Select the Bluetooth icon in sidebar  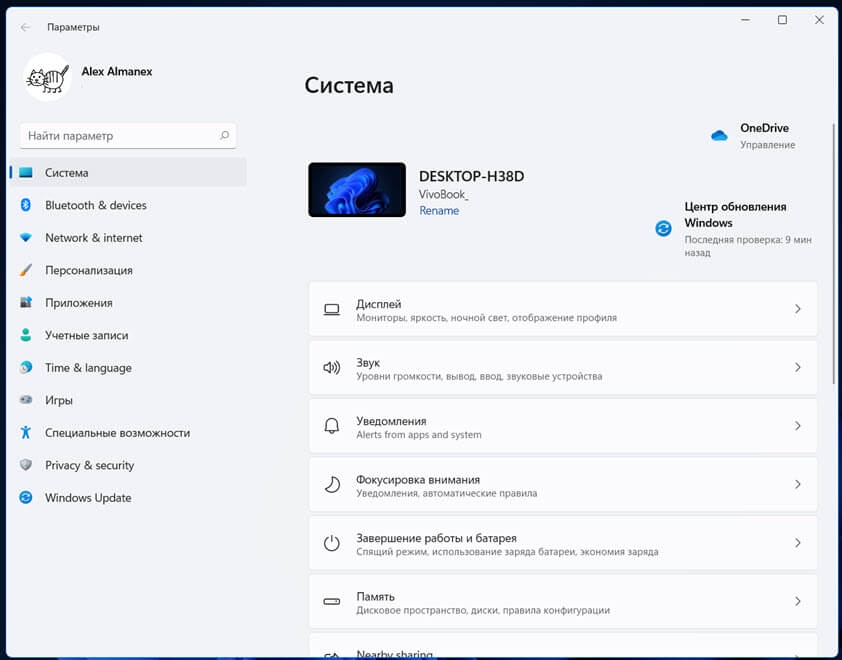coord(25,205)
